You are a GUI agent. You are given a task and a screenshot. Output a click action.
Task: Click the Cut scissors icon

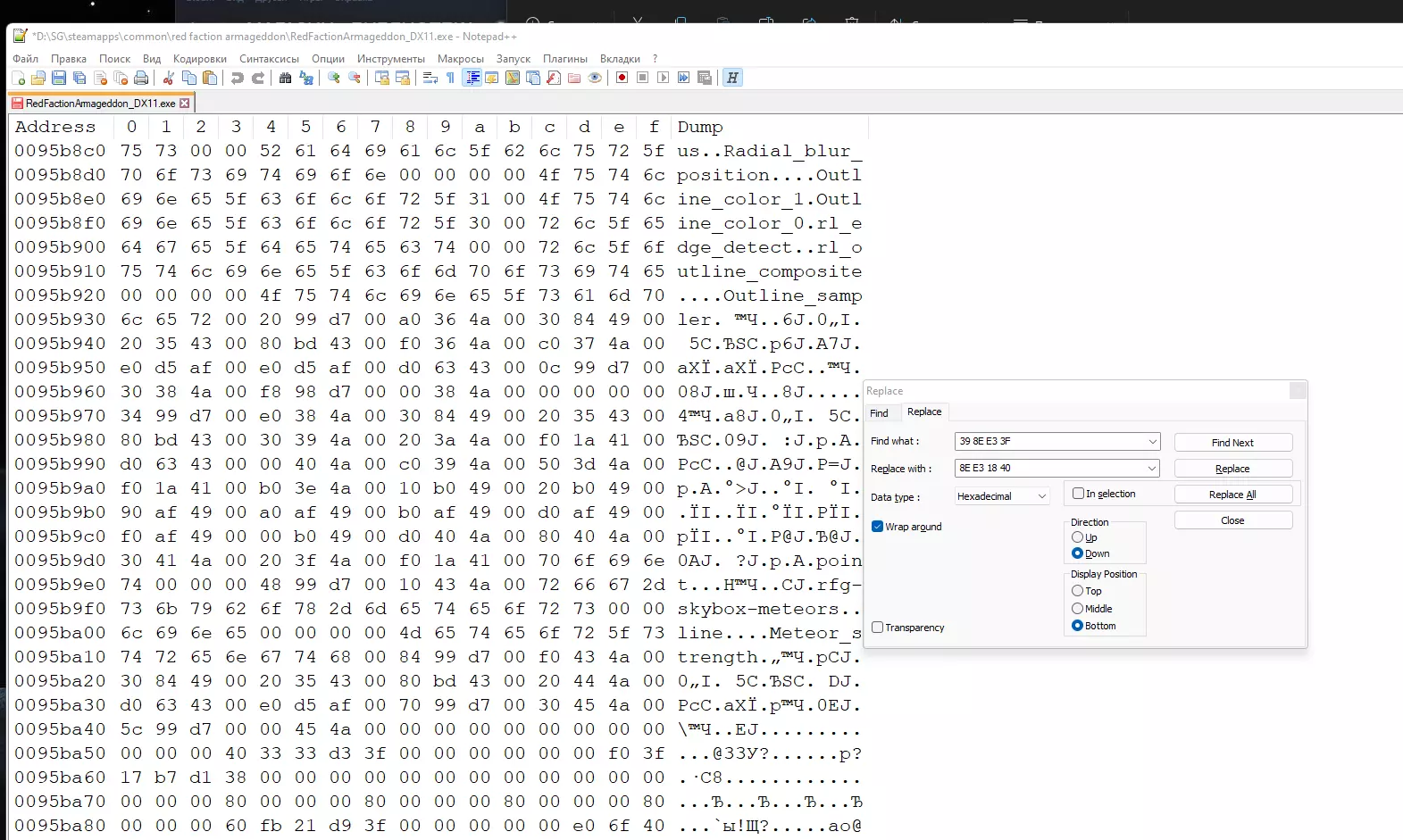[168, 78]
